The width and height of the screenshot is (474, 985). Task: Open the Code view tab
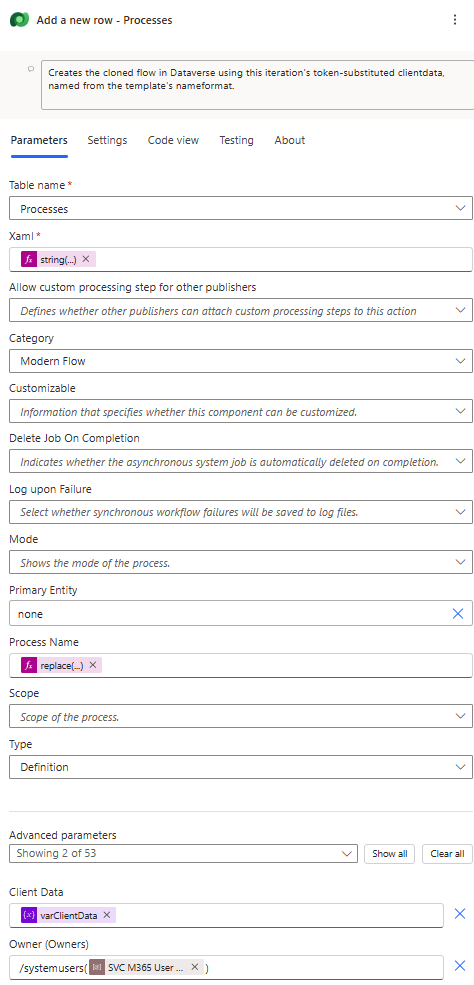pyautogui.click(x=173, y=140)
